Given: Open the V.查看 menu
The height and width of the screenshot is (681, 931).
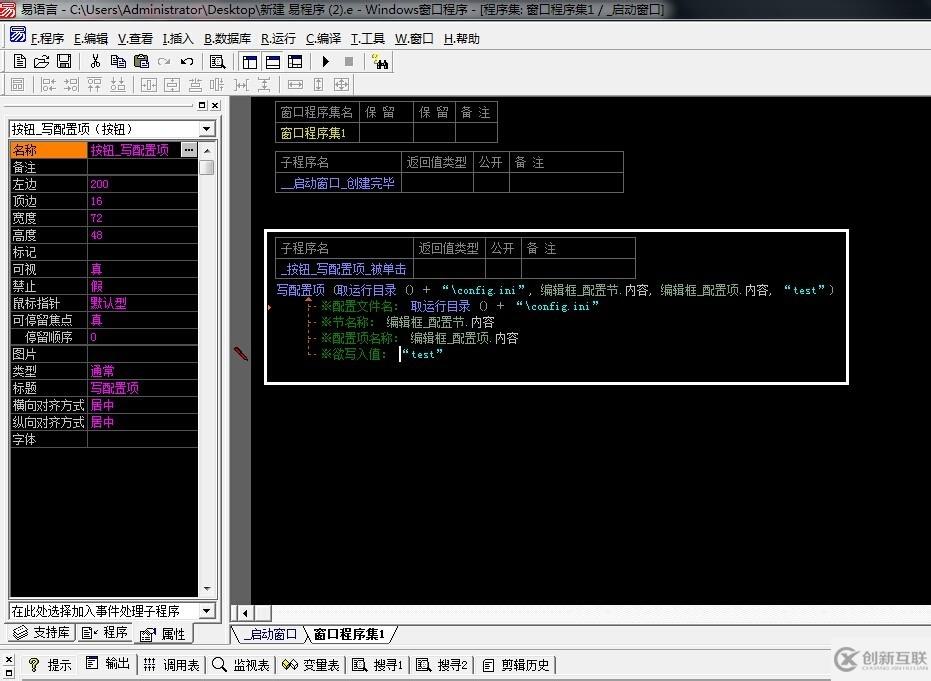Looking at the screenshot, I should pos(135,39).
